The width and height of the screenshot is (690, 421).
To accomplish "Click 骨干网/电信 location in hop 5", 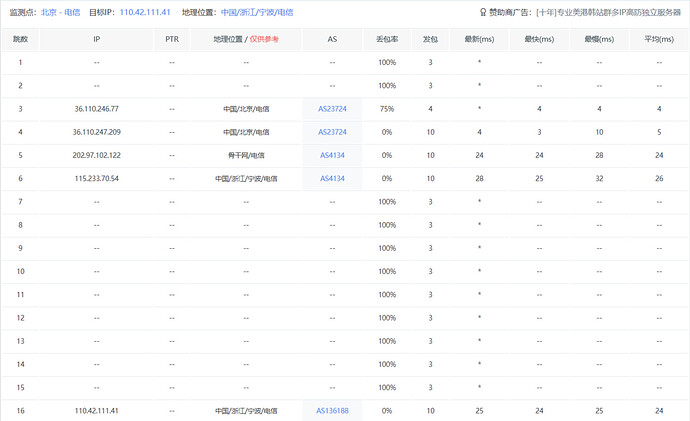I will point(246,155).
